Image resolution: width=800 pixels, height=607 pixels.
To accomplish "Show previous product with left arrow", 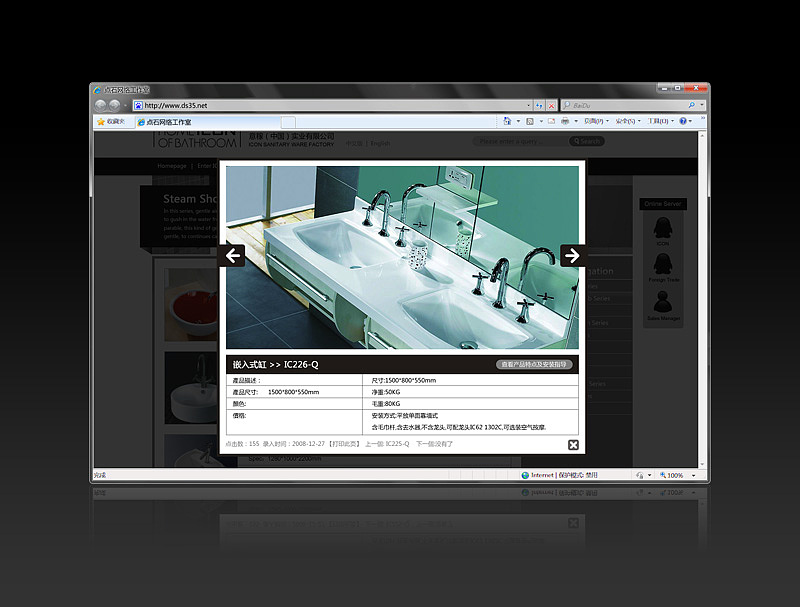I will 232,256.
